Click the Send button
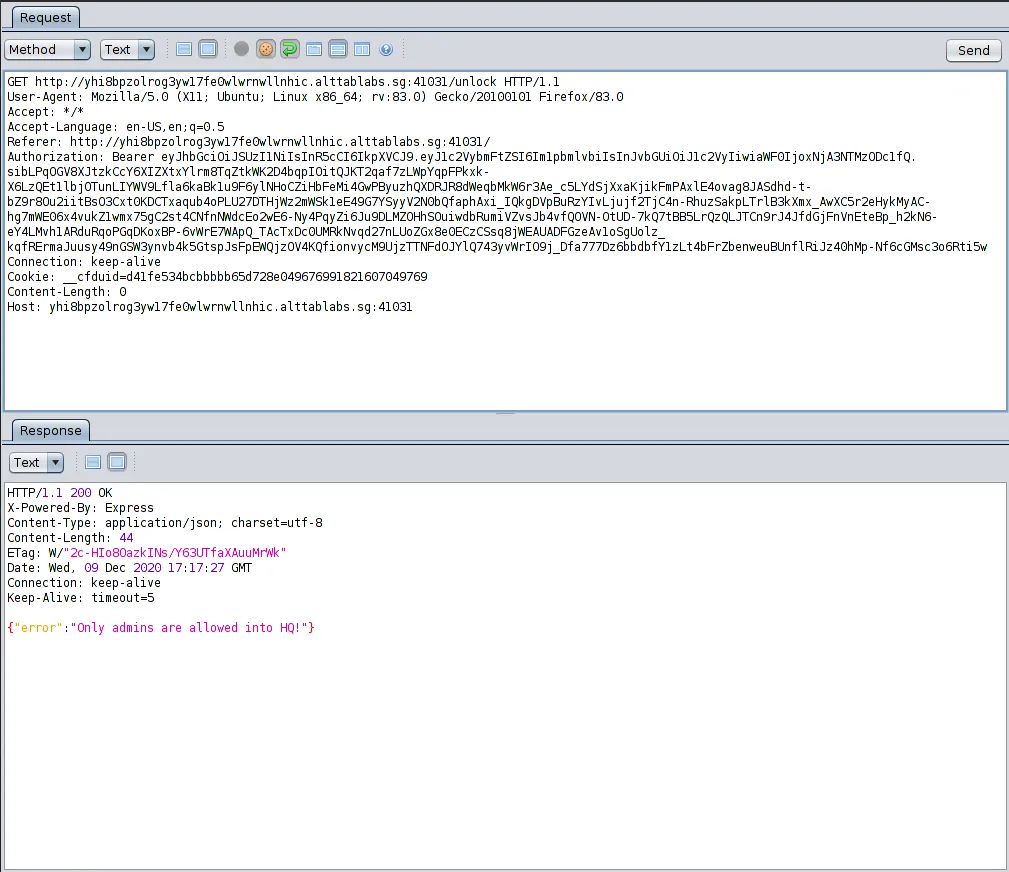The image size is (1009, 872). coord(973,50)
